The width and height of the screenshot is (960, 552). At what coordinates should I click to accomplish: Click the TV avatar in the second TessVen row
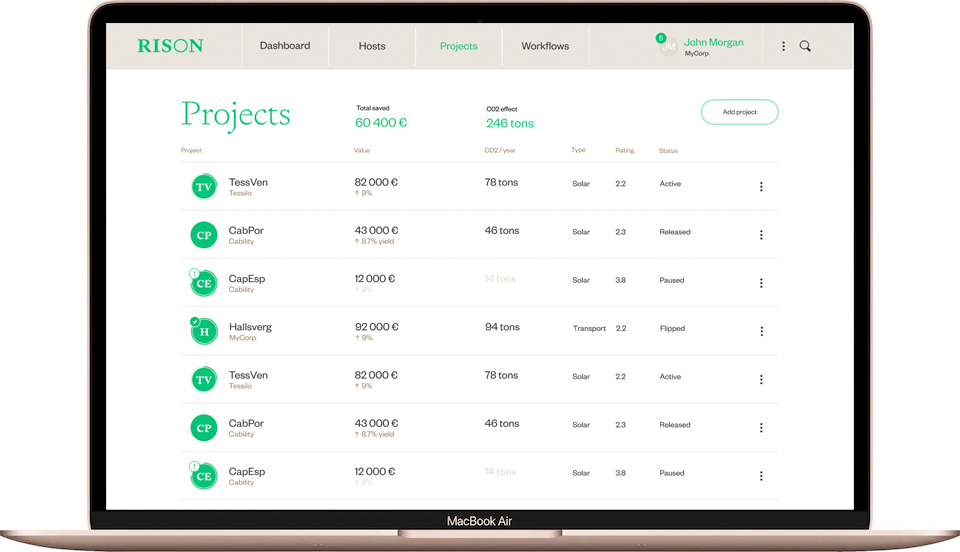[204, 379]
